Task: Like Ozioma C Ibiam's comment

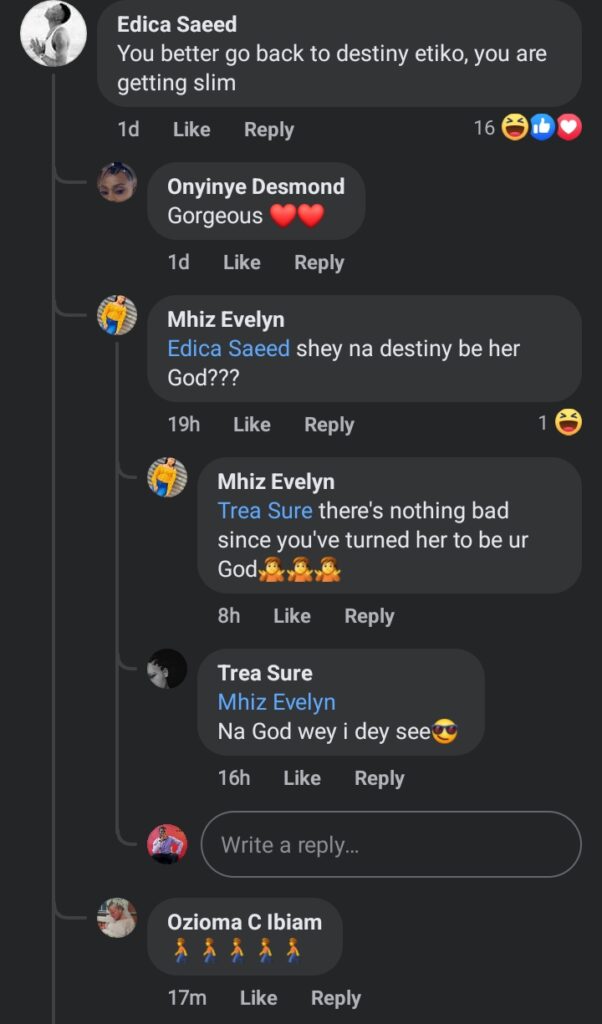Action: click(x=258, y=998)
